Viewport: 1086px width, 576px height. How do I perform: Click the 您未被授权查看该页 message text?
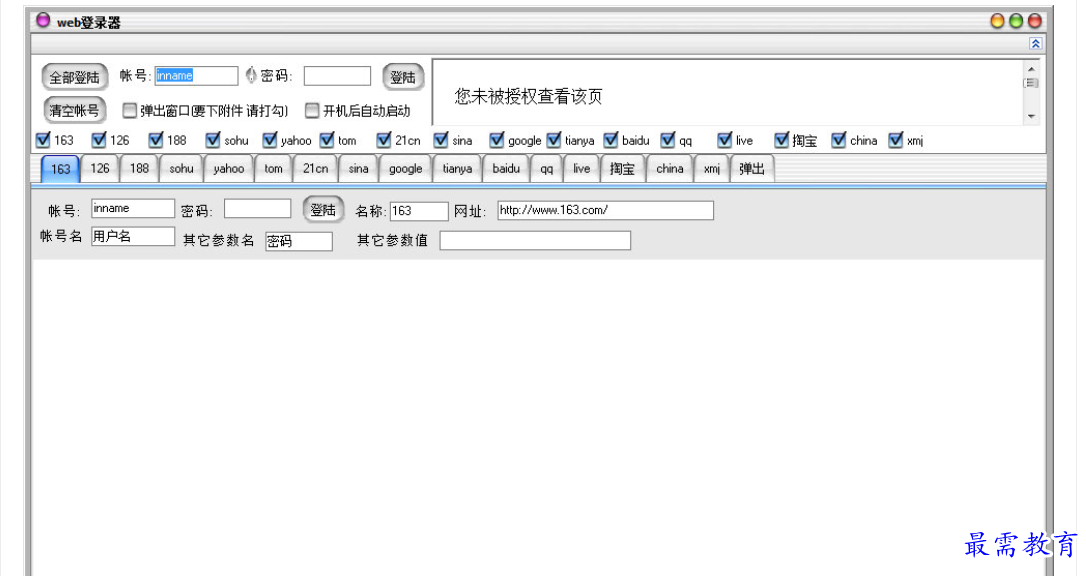pos(528,96)
